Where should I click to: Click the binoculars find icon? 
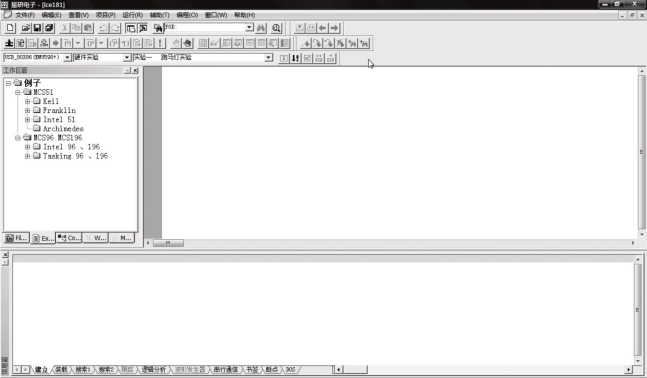(261, 28)
